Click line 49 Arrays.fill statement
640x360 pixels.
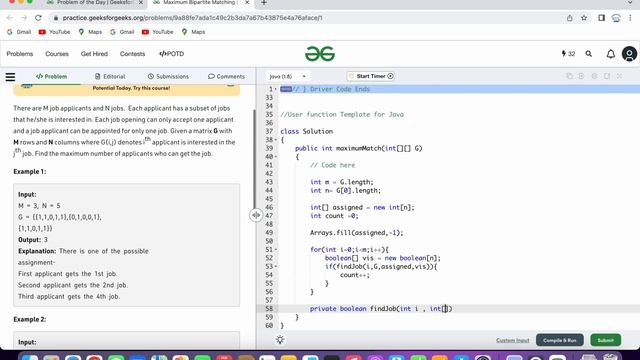356,233
